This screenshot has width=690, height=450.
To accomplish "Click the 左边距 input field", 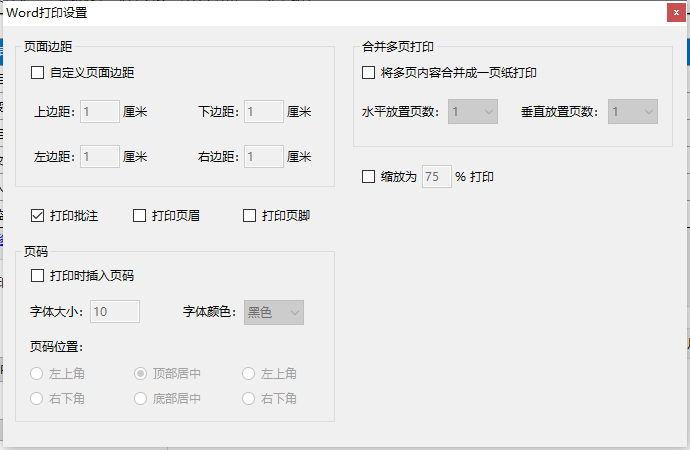I will [x=100, y=157].
